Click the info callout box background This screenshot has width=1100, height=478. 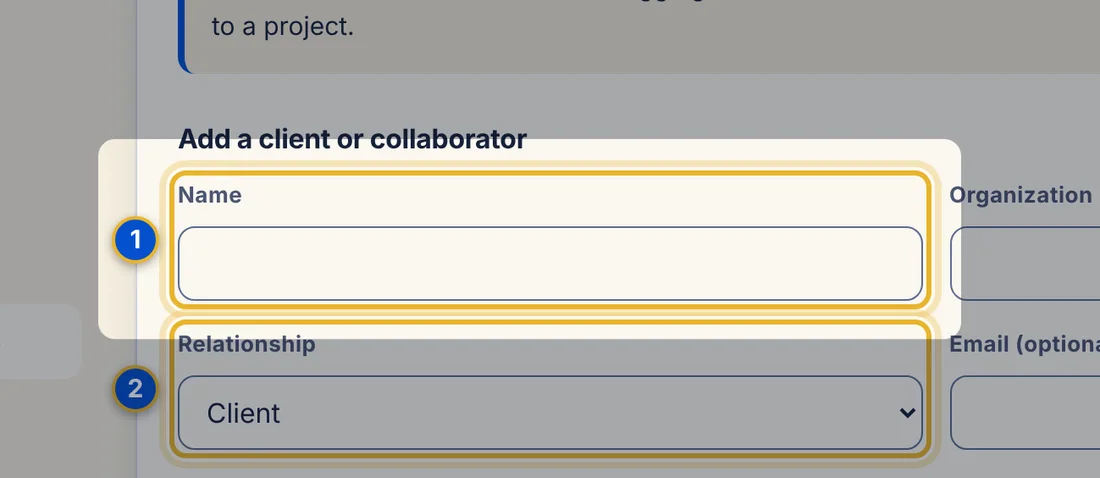(638, 35)
